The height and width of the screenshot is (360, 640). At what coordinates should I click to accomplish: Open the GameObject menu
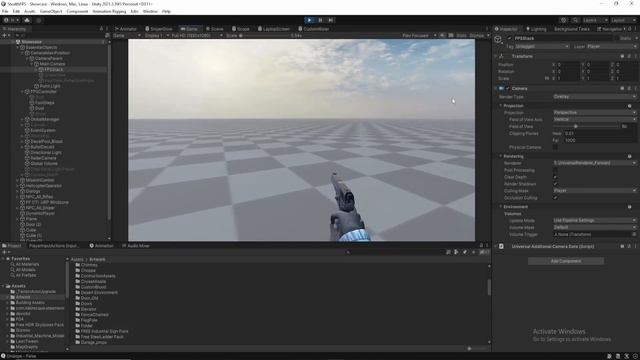51,11
